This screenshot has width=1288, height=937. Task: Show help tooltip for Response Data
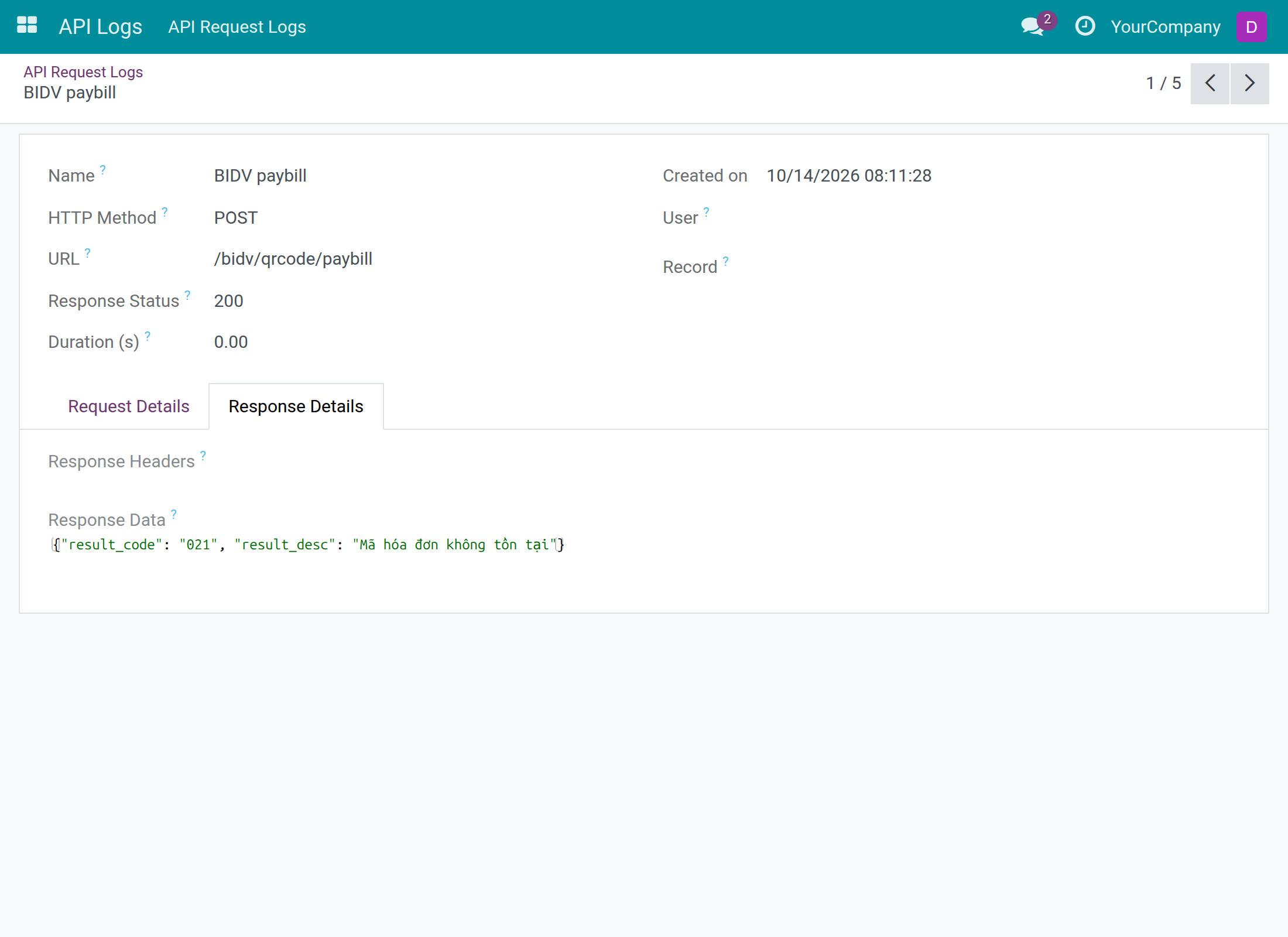tap(174, 514)
